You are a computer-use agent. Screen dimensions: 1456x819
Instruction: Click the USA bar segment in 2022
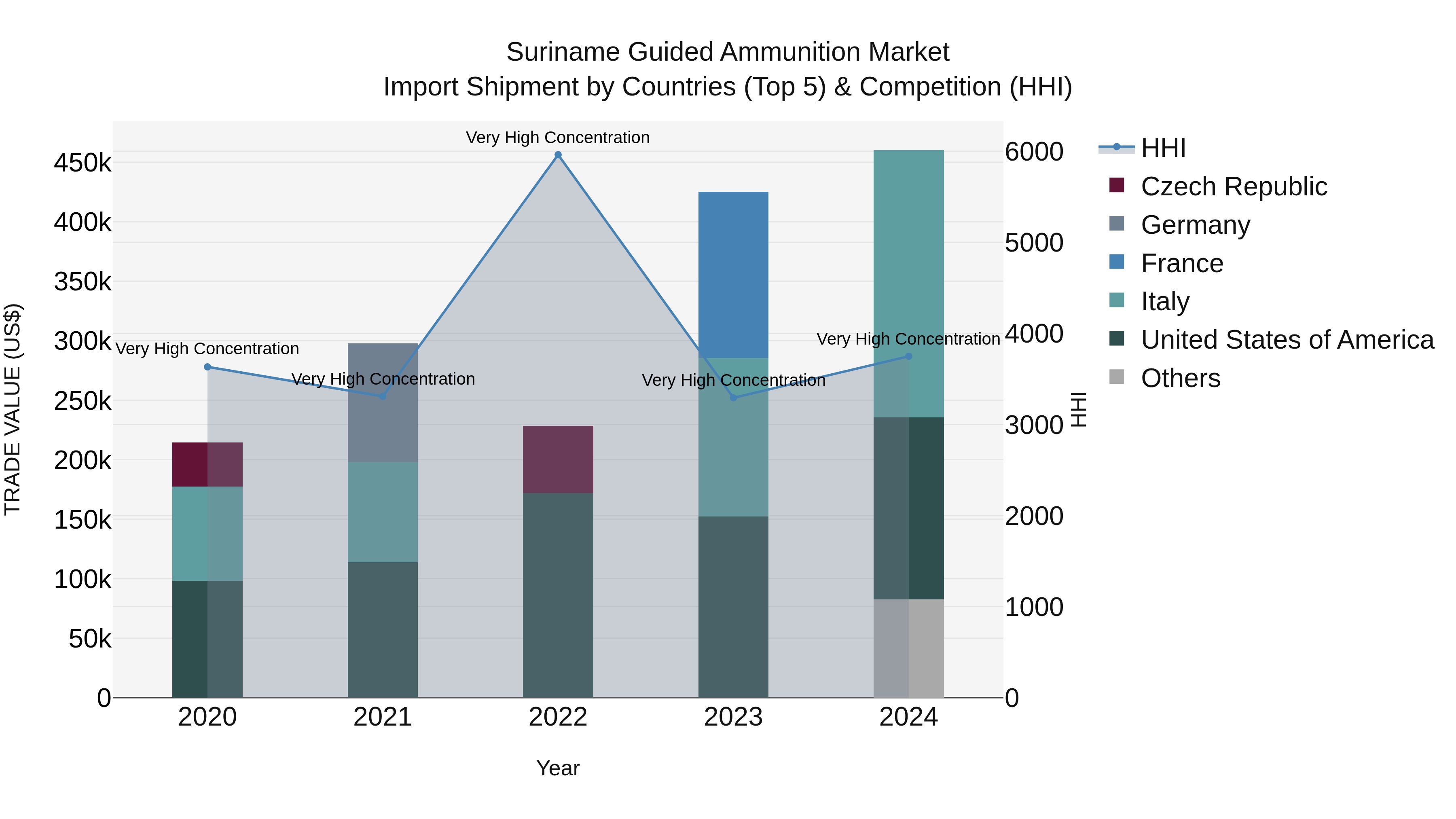tap(558, 595)
